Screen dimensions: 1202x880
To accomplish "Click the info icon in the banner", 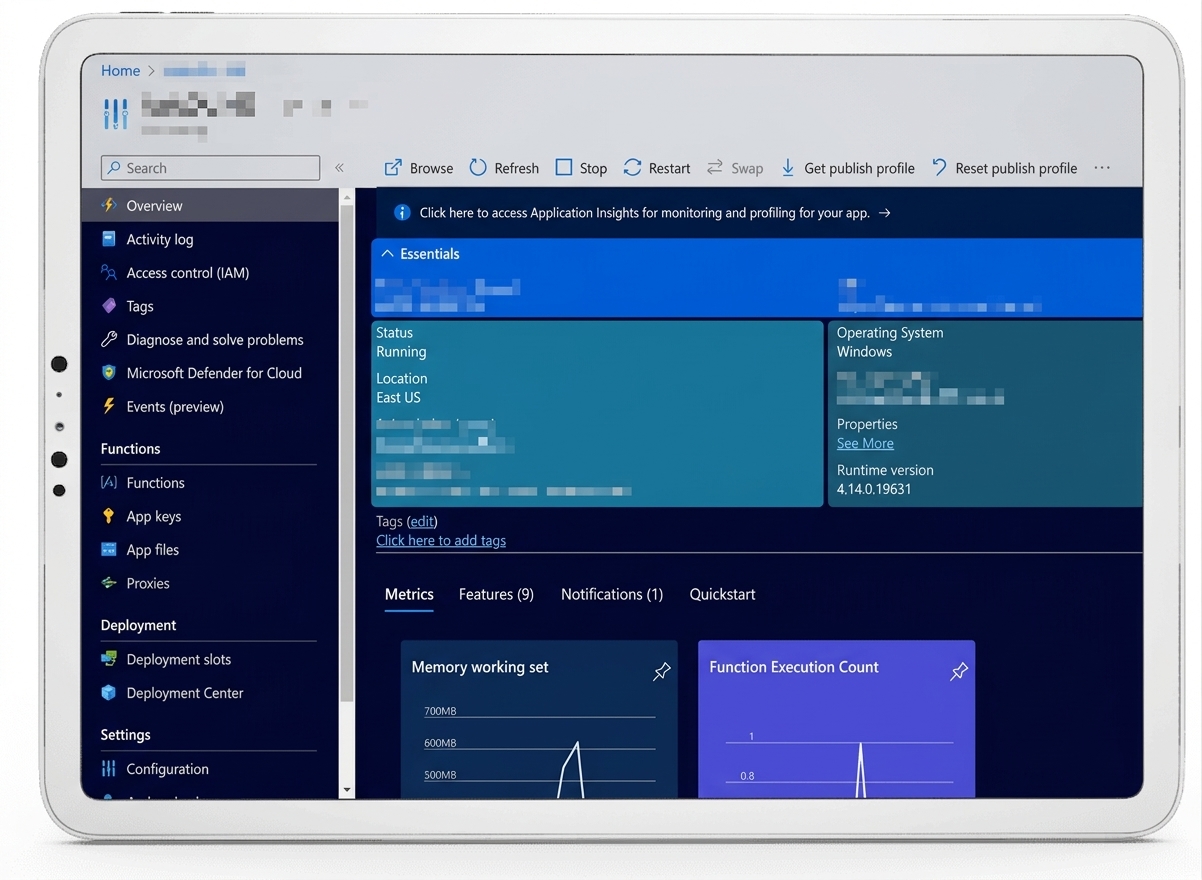I will click(x=402, y=212).
